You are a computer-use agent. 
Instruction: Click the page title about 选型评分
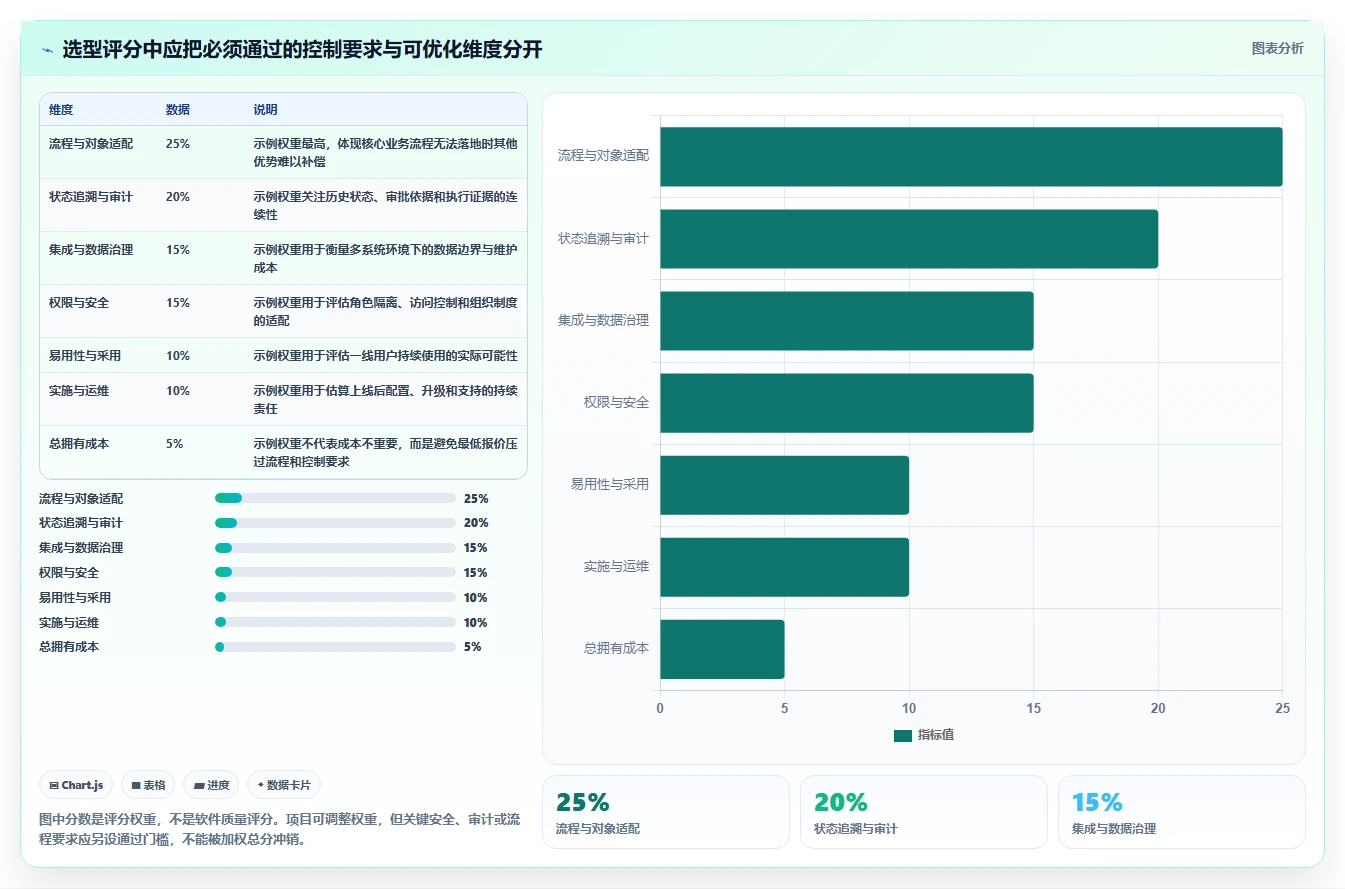[302, 50]
